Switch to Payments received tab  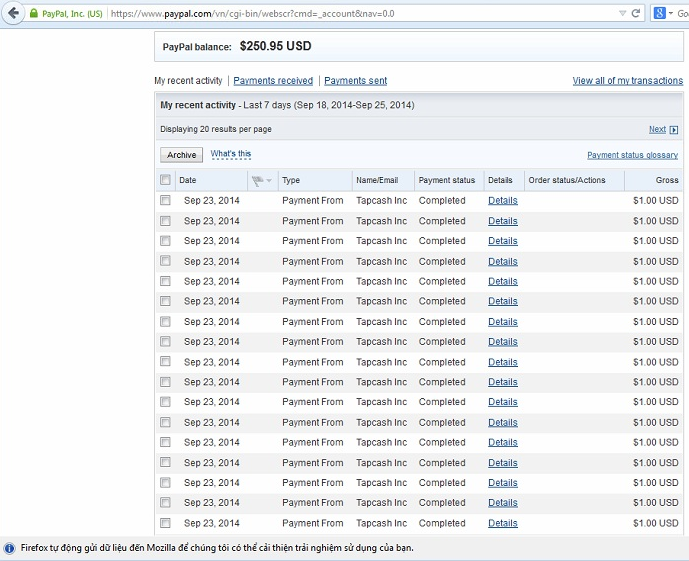click(273, 81)
